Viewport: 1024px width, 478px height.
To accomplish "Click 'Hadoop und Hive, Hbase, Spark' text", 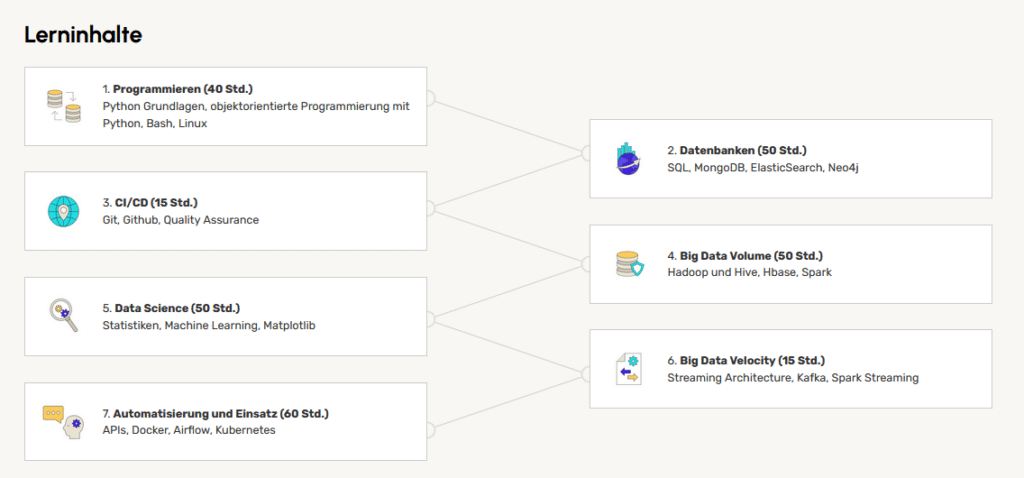I will coord(750,272).
